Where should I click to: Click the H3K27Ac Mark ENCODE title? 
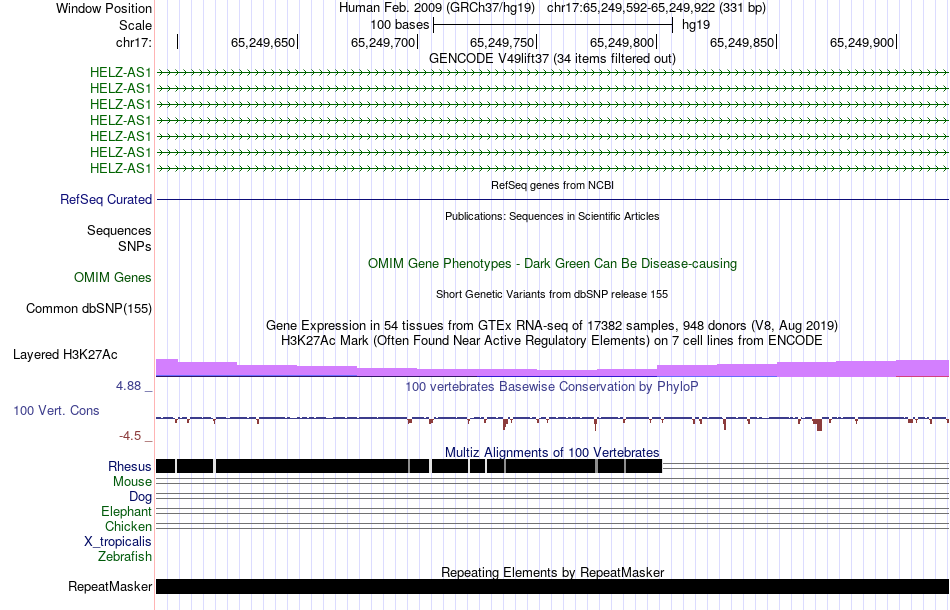tap(552, 340)
